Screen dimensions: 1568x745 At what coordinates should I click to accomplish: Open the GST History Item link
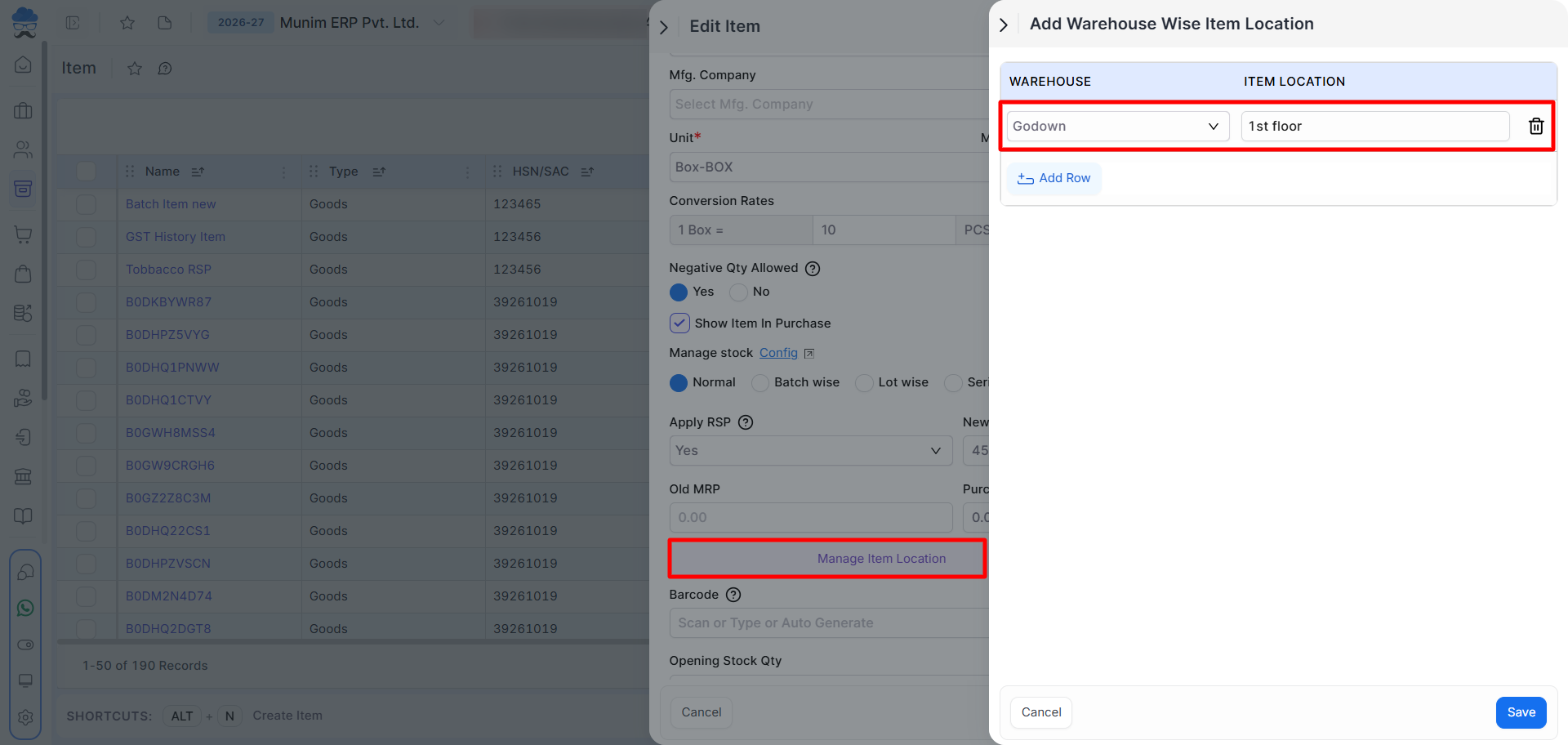[176, 237]
